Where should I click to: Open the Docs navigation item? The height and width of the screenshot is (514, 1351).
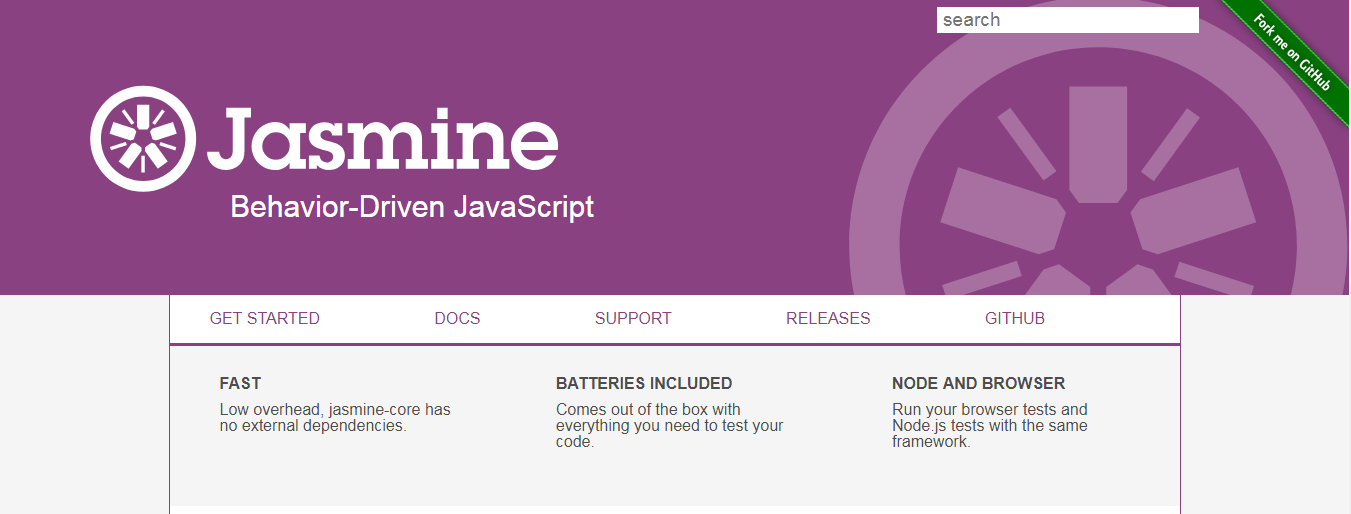(x=457, y=318)
